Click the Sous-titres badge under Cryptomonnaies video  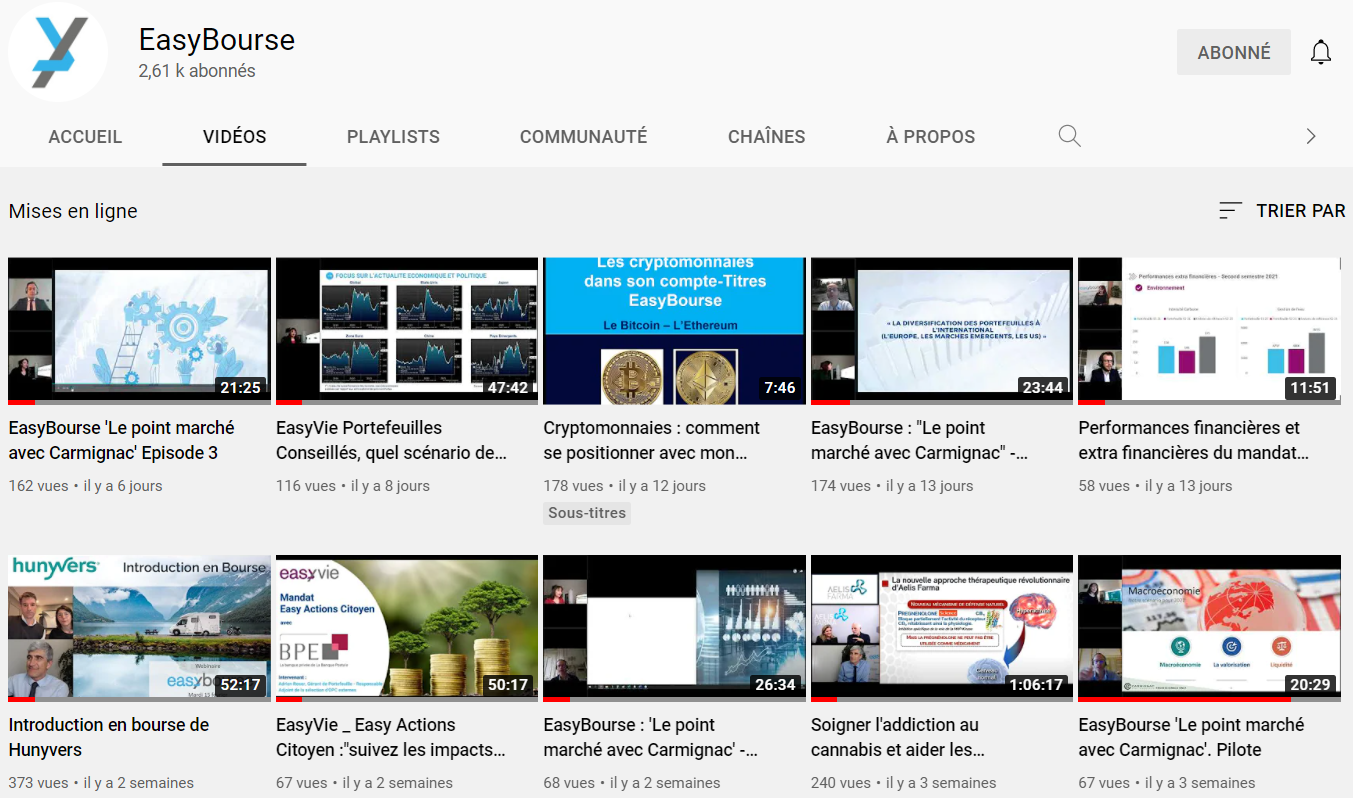pyautogui.click(x=587, y=513)
